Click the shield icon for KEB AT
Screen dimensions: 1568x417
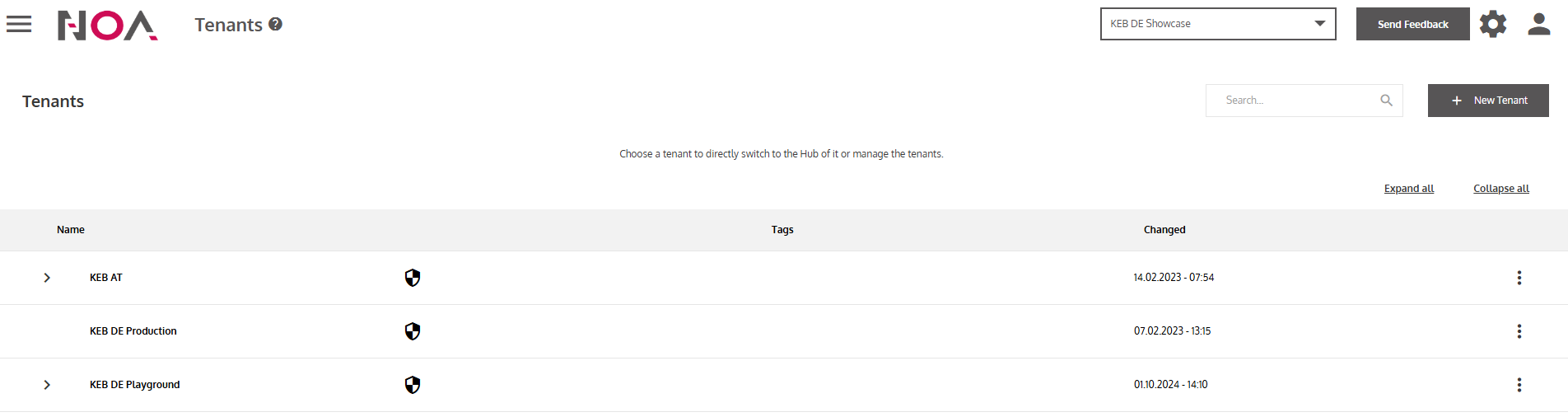(413, 278)
